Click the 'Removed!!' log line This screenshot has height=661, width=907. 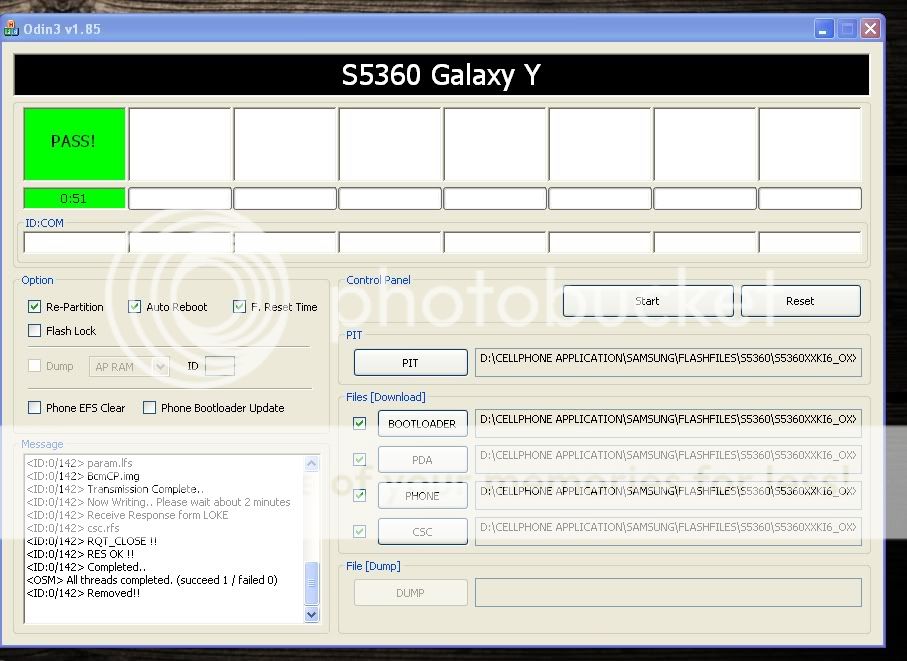83,593
